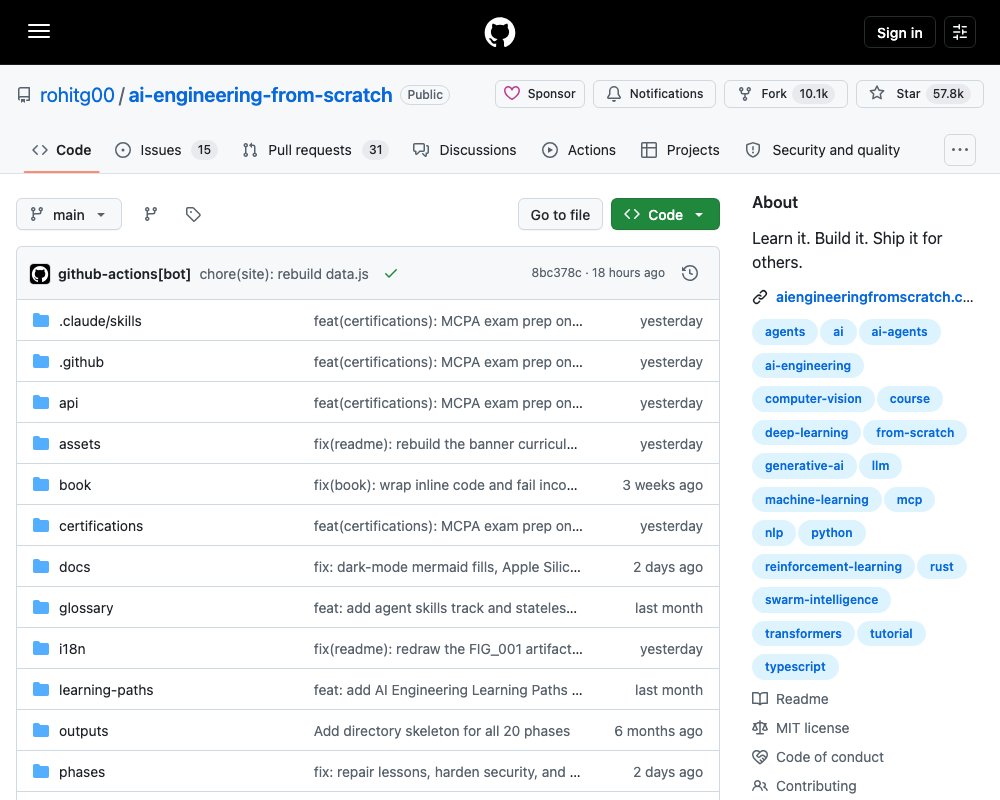The image size is (1000, 800).
Task: Open commit 'Add directory skeleton for all 20 phases'
Action: click(441, 730)
